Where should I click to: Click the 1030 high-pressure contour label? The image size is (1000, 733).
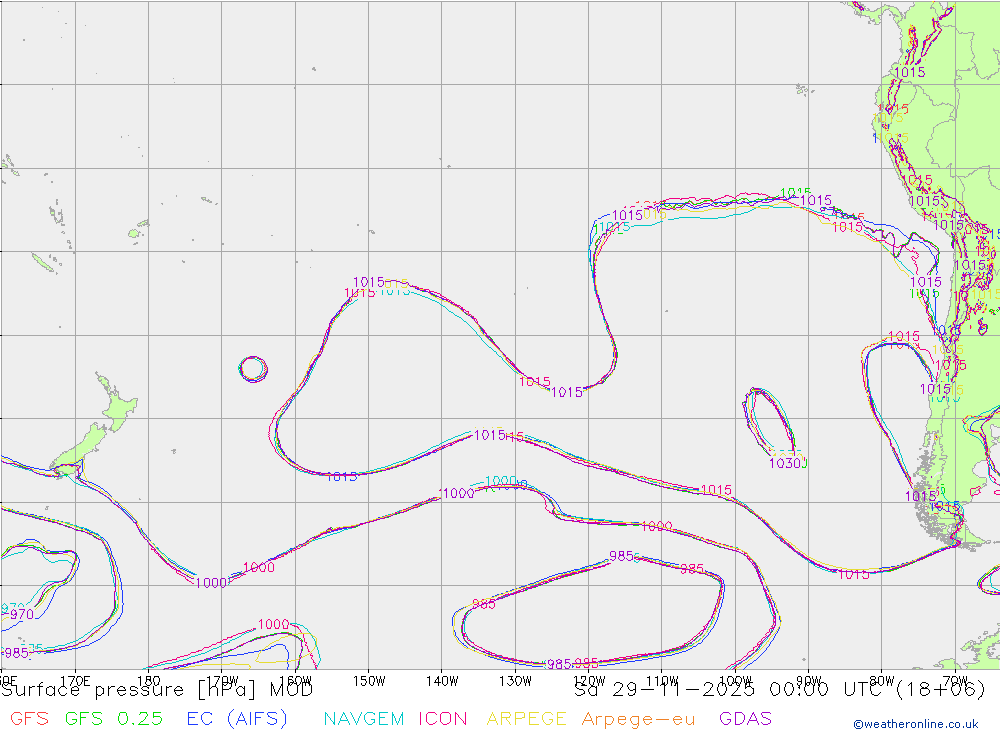785,463
